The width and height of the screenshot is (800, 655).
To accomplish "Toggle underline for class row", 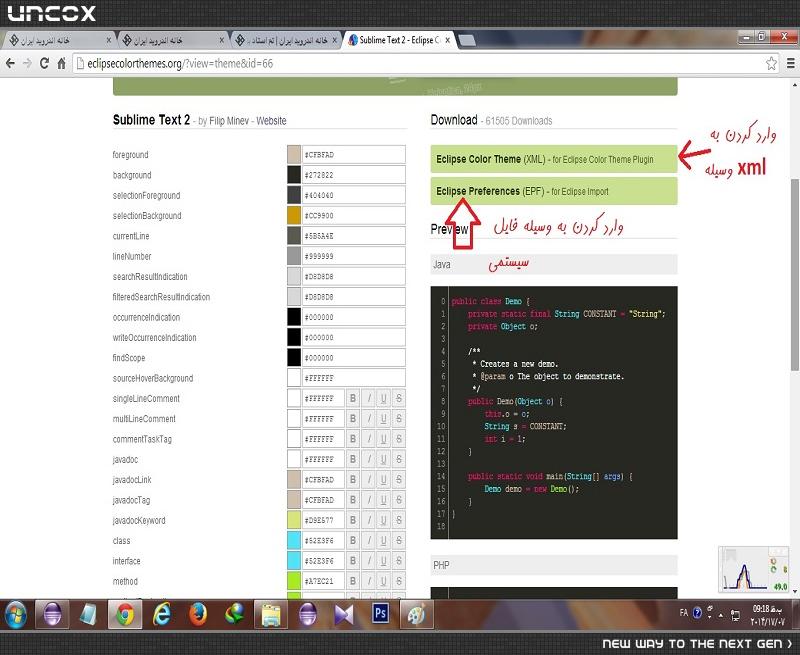I will pyautogui.click(x=383, y=540).
